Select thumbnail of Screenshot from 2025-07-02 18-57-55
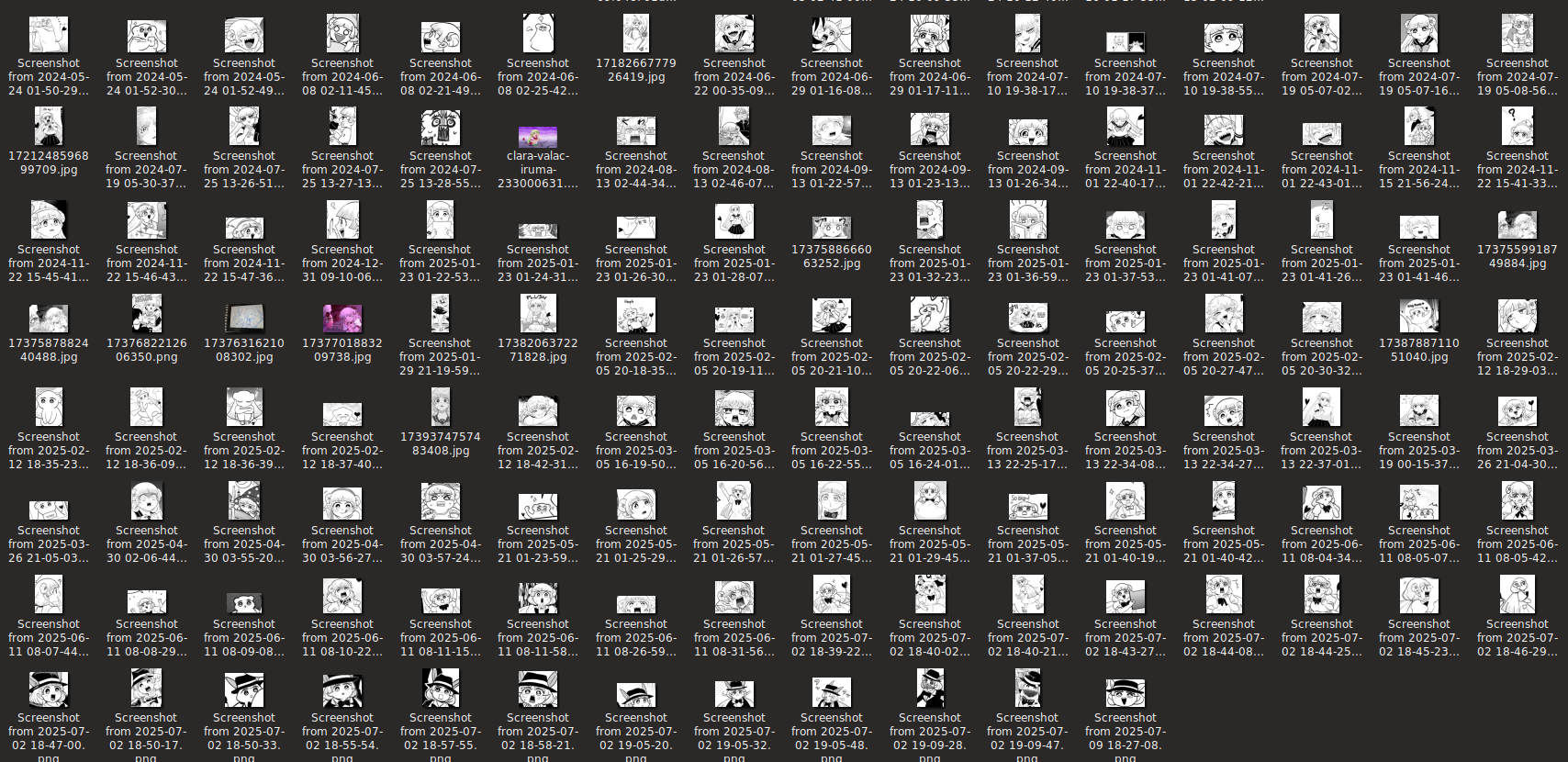Screen dimensions: 1568x762 click(x=441, y=689)
